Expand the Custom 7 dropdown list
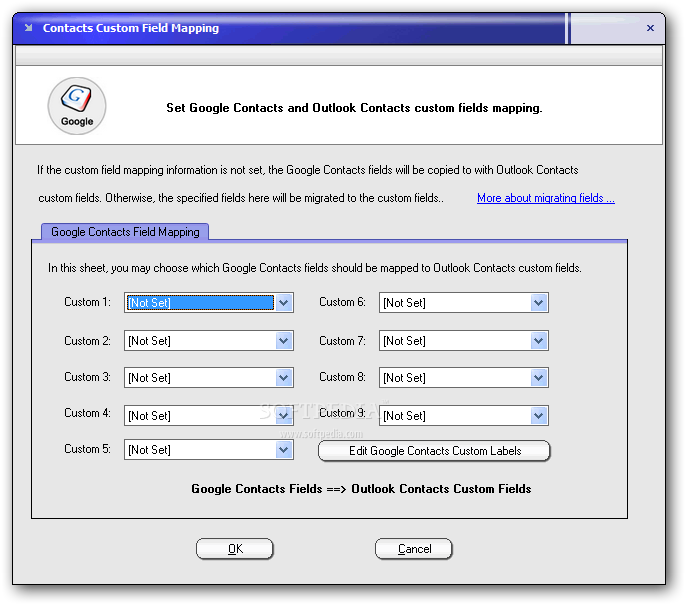The height and width of the screenshot is (605, 686). 539,341
